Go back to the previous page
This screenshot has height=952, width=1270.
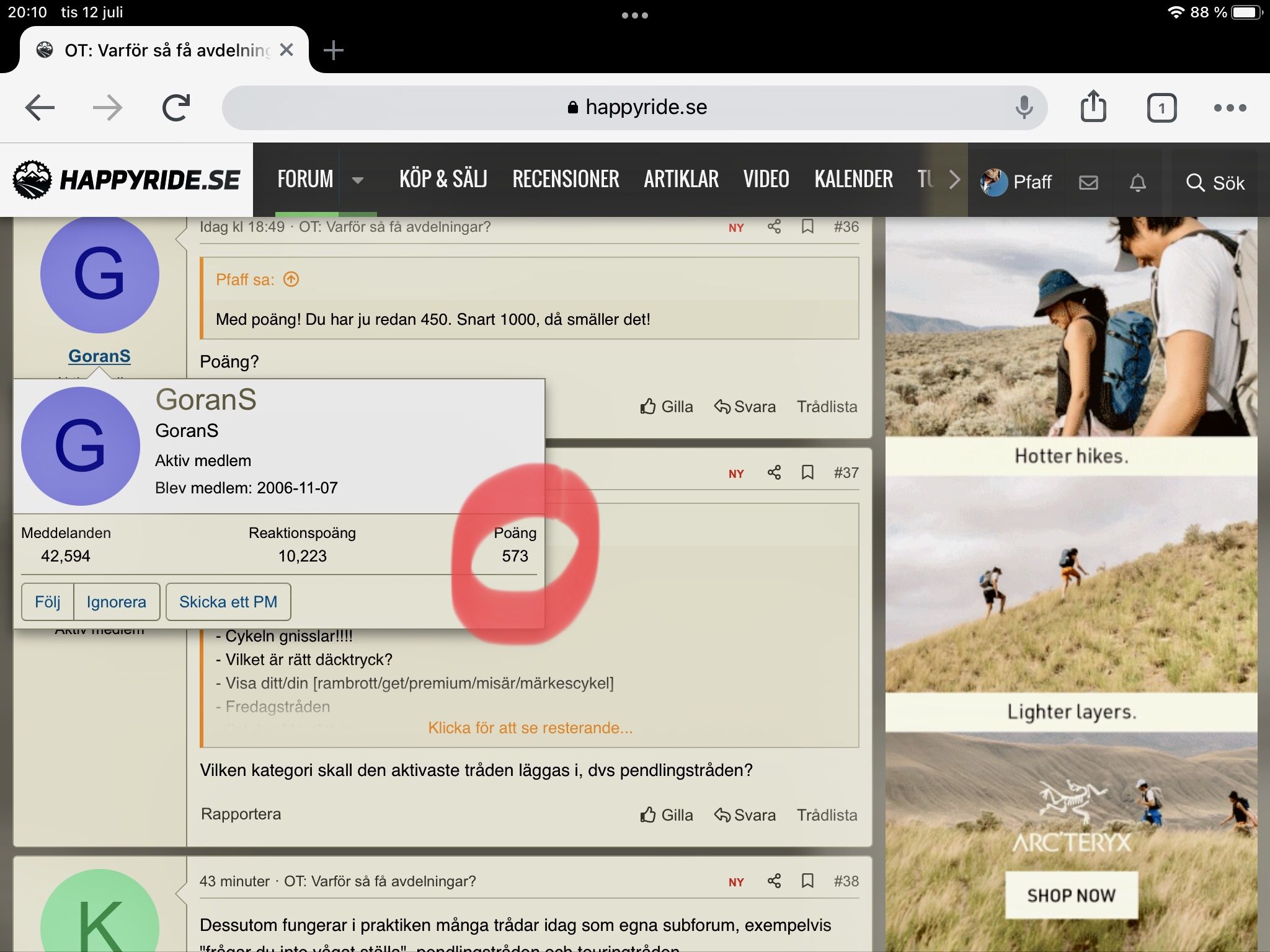(40, 108)
